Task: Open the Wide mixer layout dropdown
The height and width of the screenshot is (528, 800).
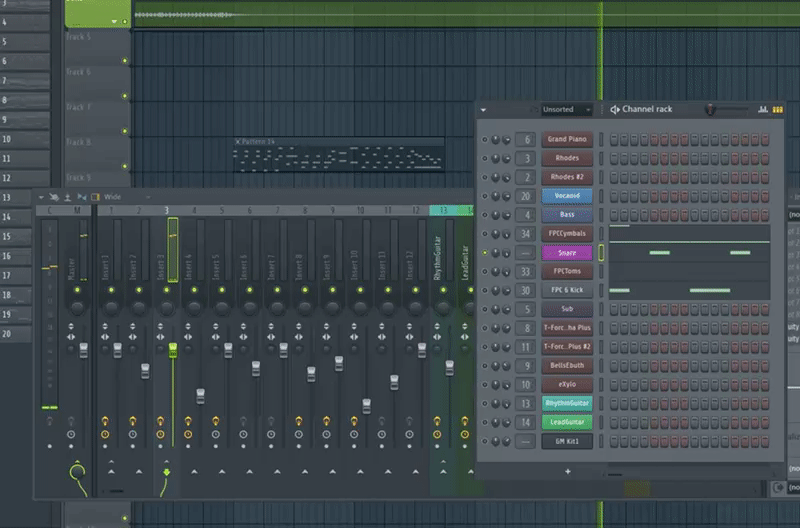Action: point(127,197)
